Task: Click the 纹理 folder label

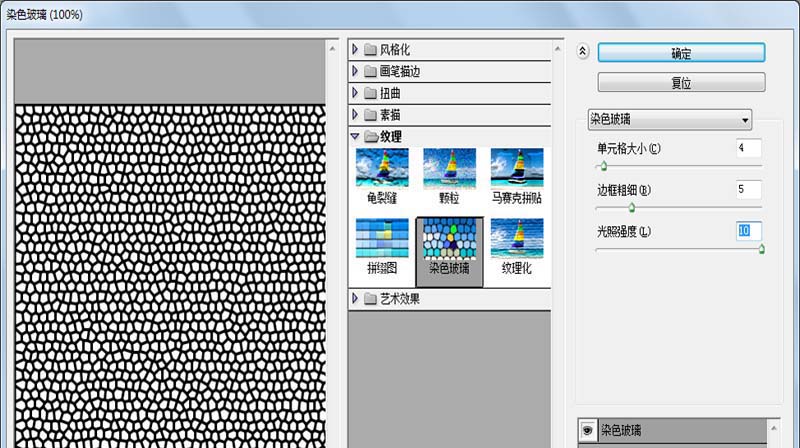Action: 390,136
